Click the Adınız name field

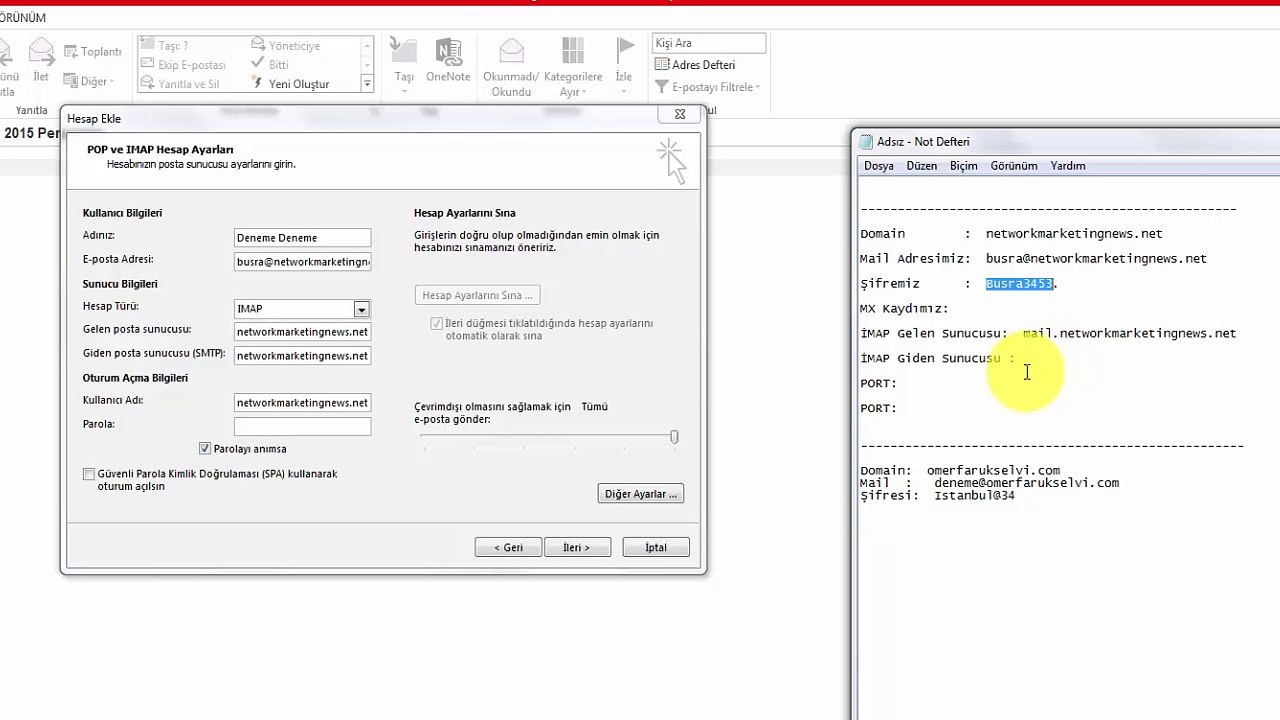[x=302, y=238]
